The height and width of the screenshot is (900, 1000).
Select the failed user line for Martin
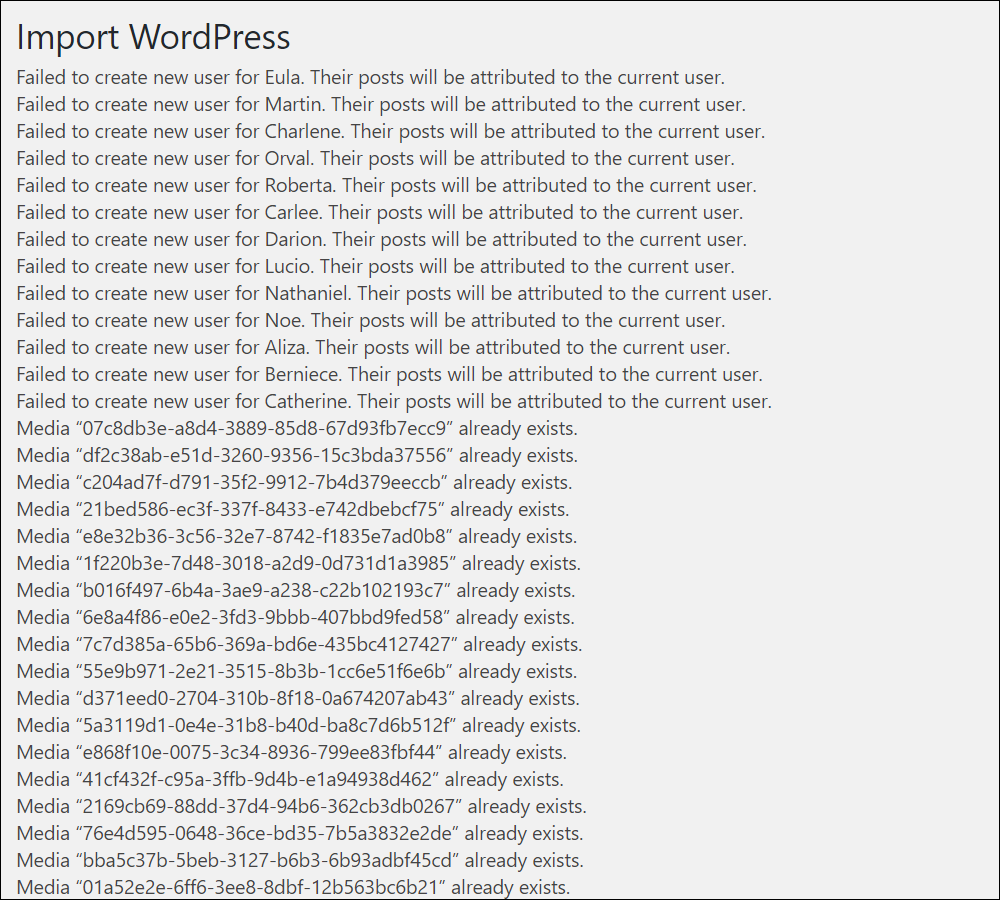[x=381, y=105]
